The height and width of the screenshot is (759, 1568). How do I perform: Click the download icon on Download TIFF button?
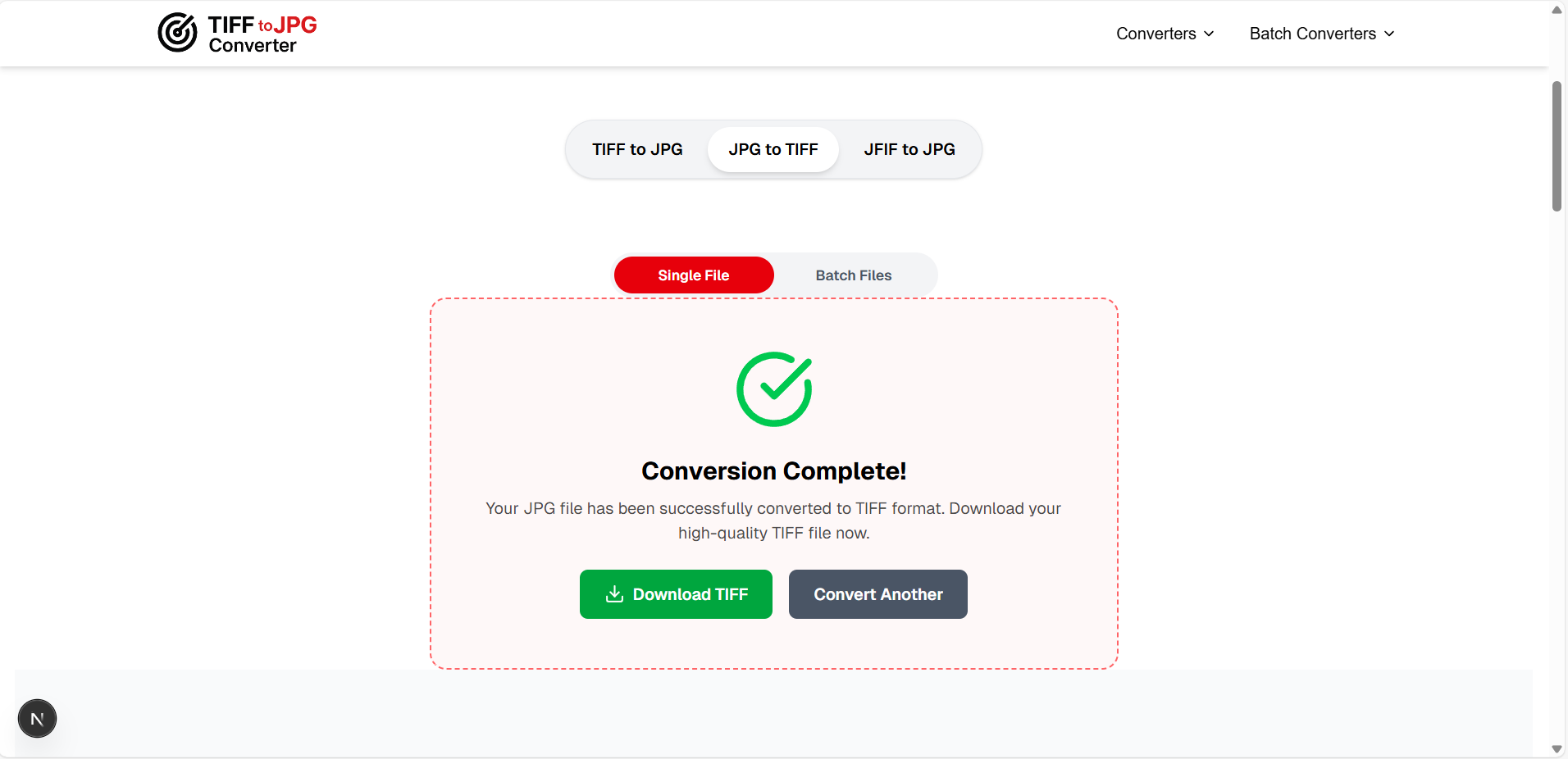[613, 594]
